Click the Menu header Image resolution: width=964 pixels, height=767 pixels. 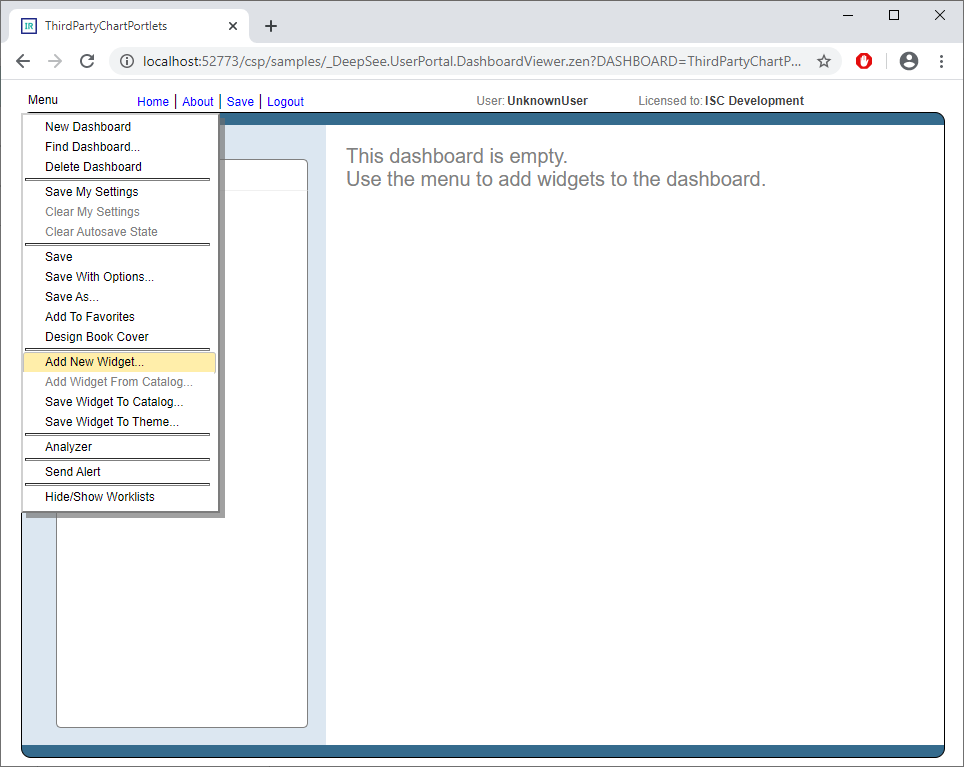click(x=43, y=100)
